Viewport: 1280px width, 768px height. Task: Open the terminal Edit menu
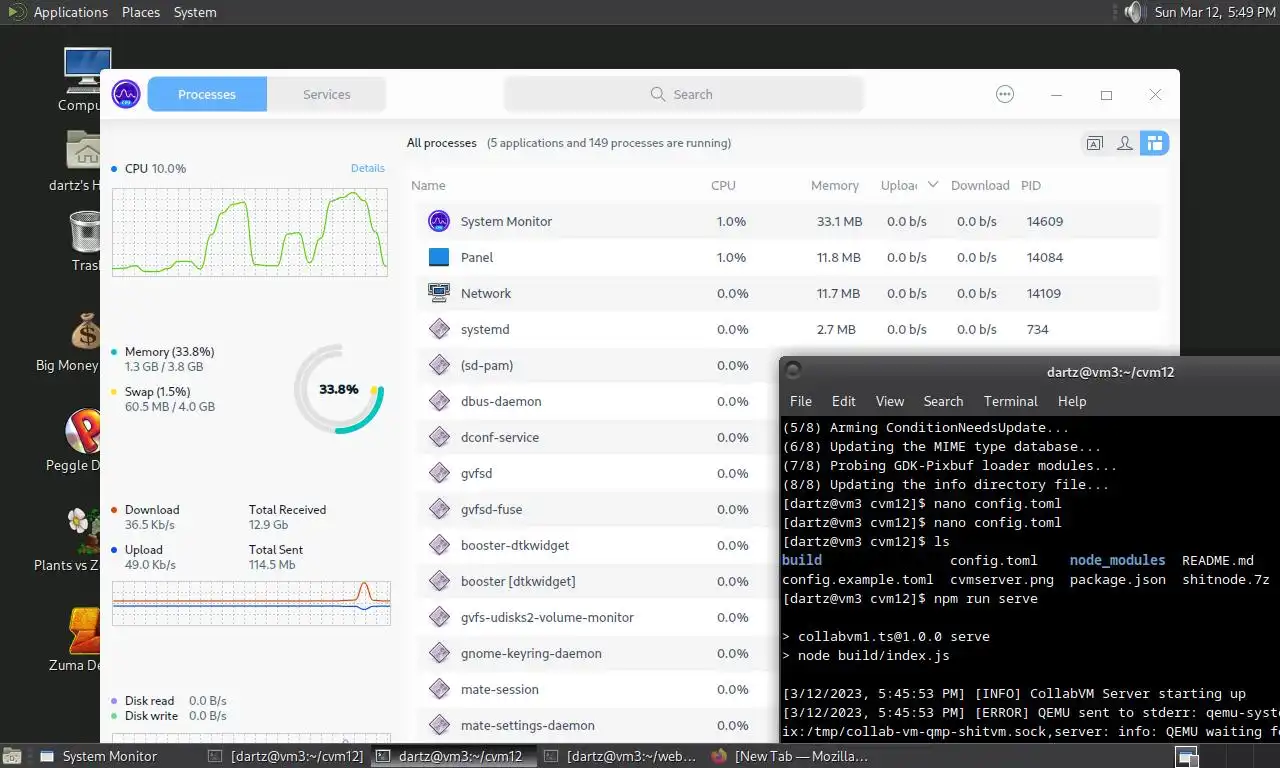pos(844,401)
